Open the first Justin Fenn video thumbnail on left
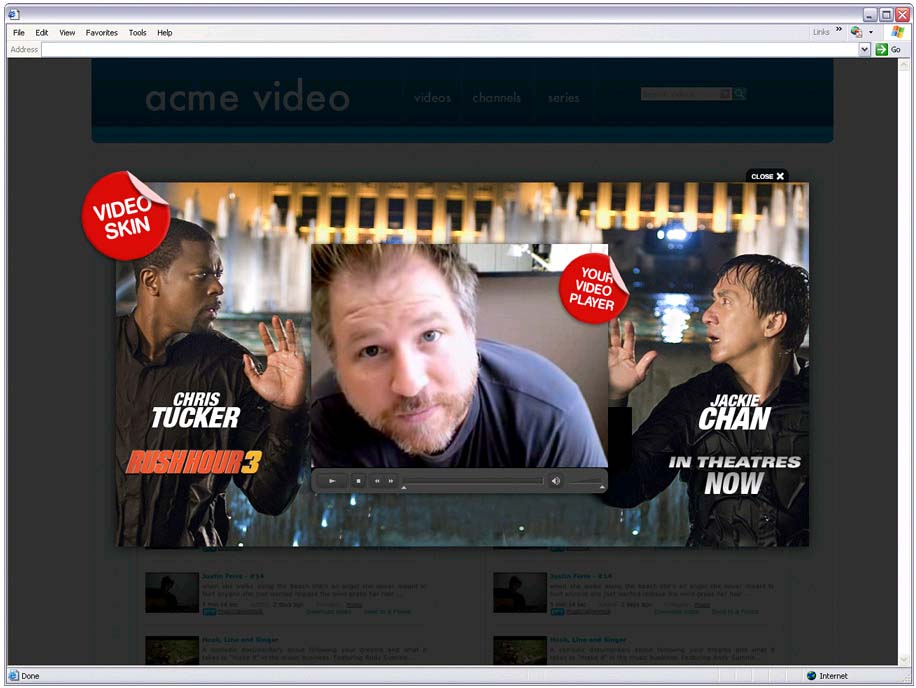Image resolution: width=916 pixels, height=688 pixels. 172,592
